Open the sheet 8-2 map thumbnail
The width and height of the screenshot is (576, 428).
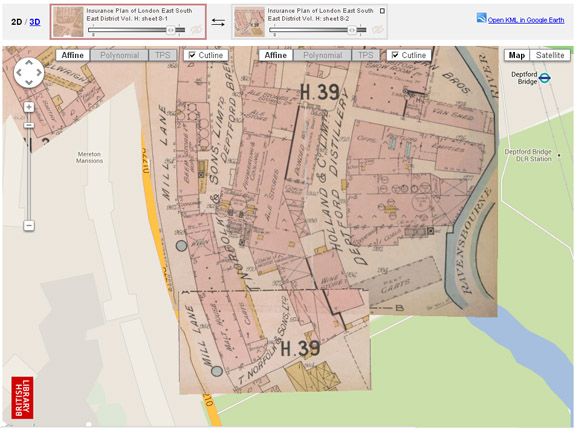[x=249, y=22]
